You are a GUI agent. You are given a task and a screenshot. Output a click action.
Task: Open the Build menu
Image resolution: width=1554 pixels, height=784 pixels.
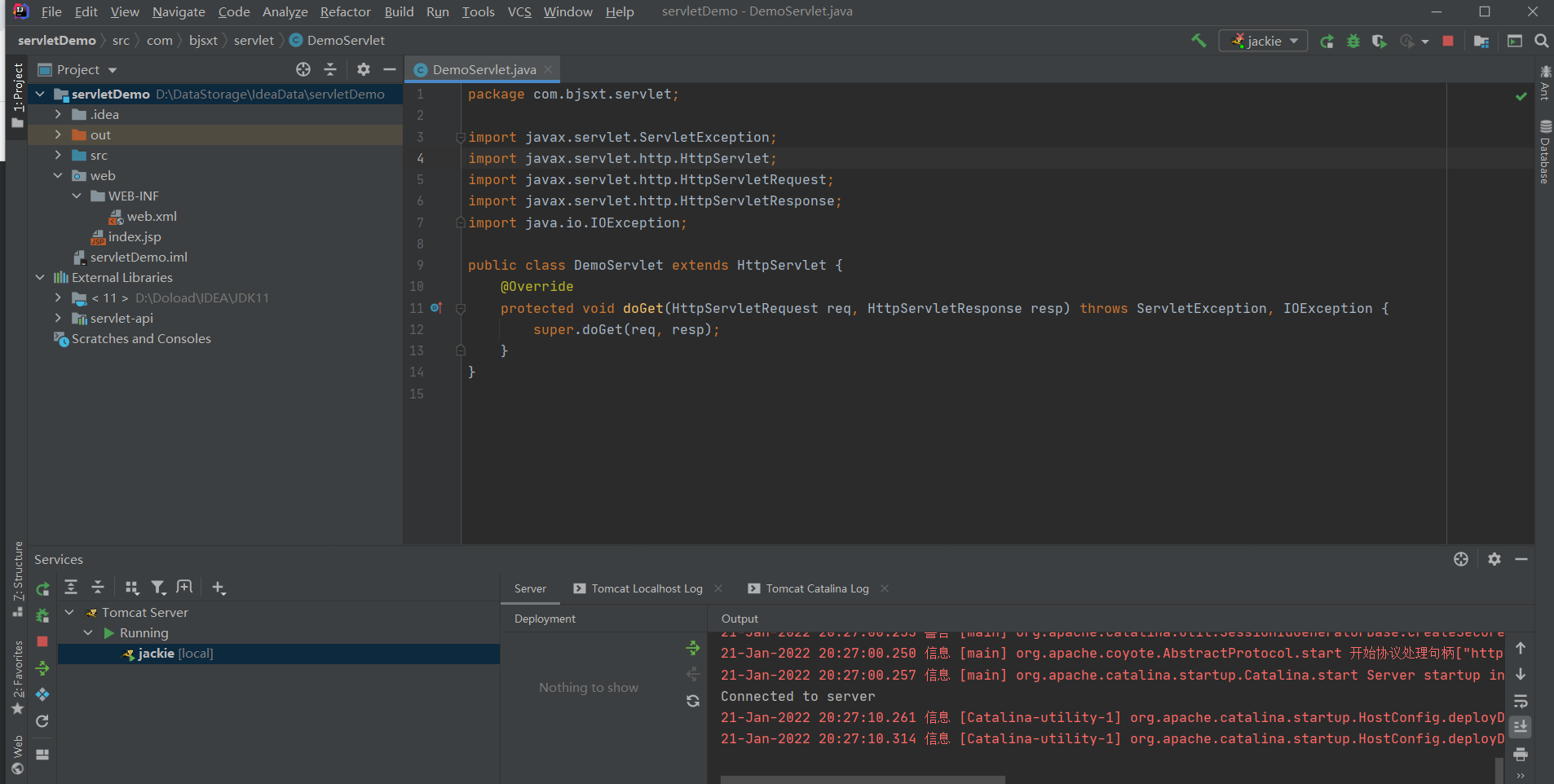coord(399,11)
